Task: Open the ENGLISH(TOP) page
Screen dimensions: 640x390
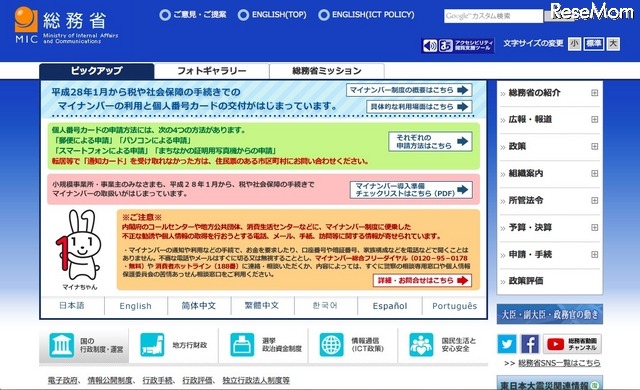Action: (x=272, y=15)
